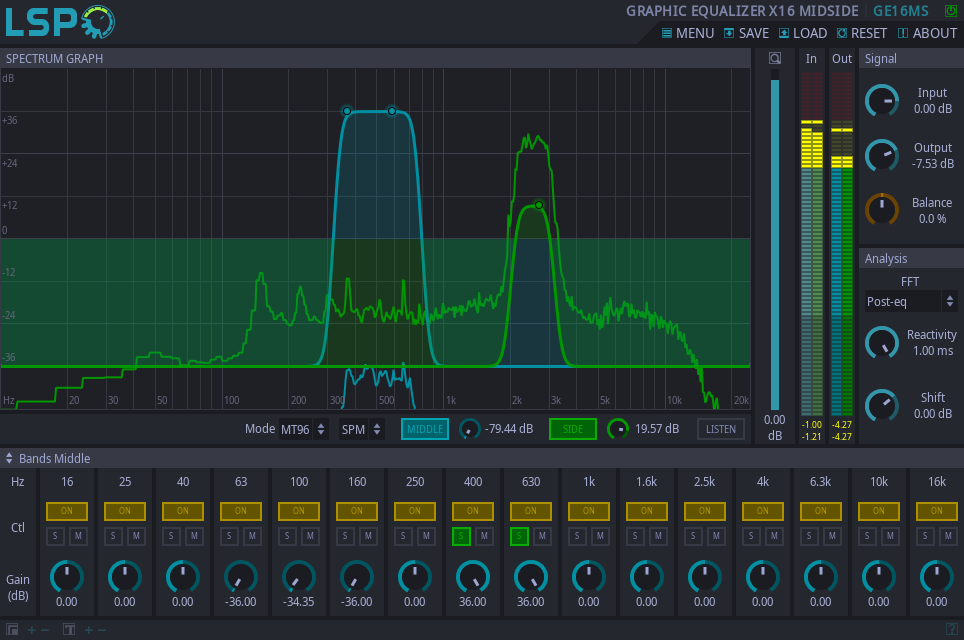Click the LISTEN button
The height and width of the screenshot is (640, 964).
(x=721, y=429)
